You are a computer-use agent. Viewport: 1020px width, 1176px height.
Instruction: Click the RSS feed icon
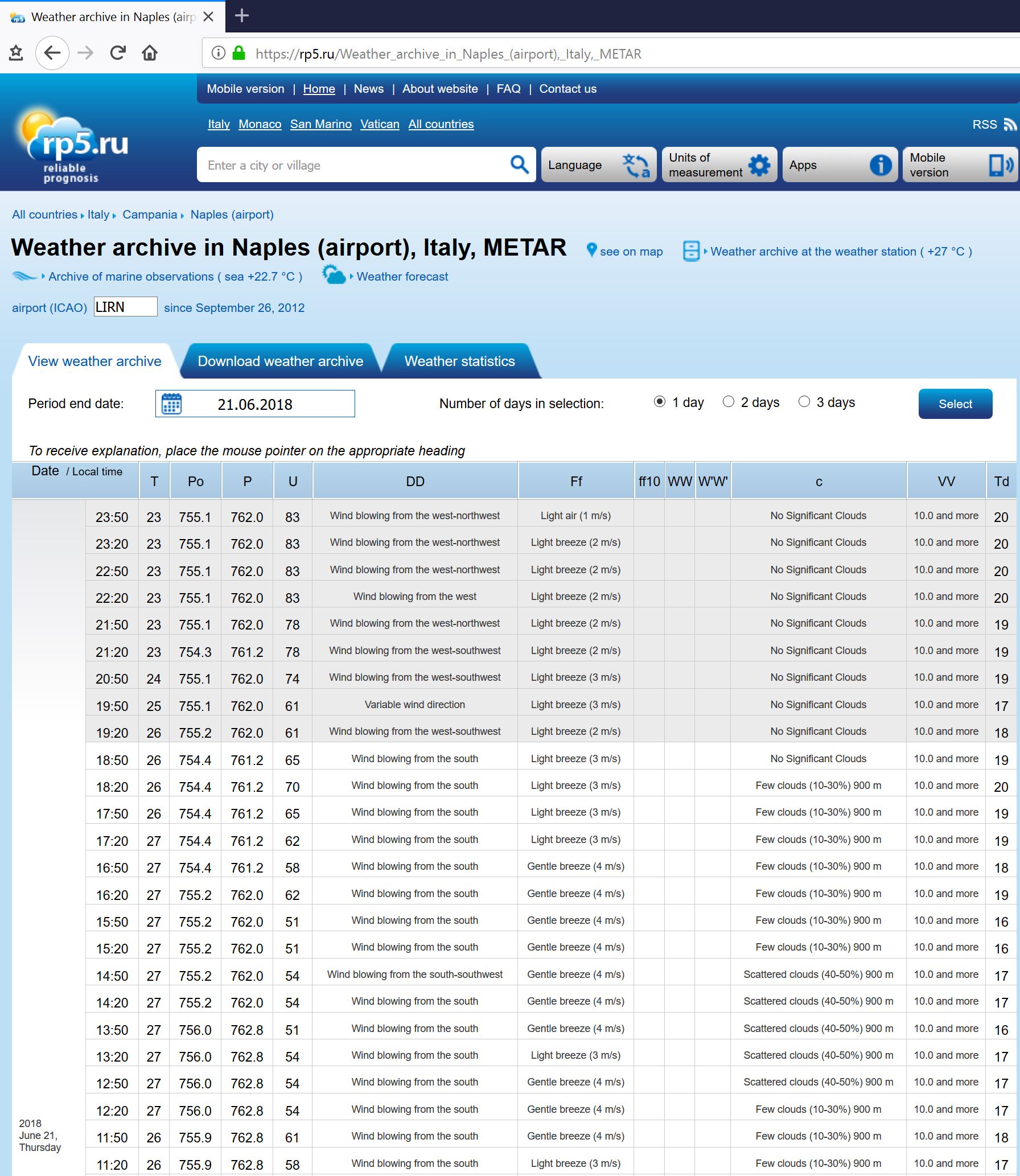pyautogui.click(x=1009, y=125)
